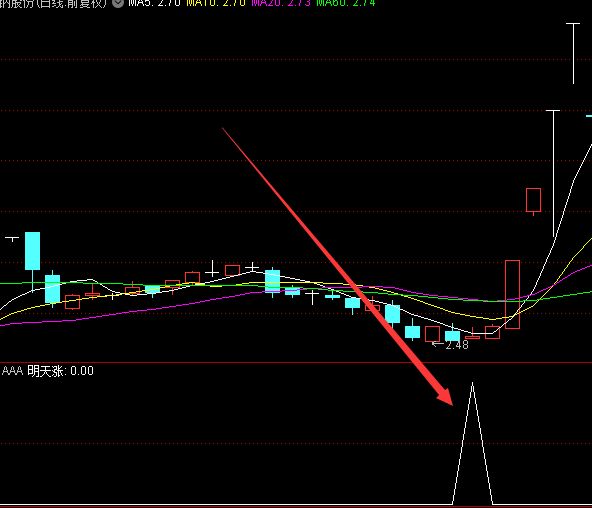This screenshot has height=508, width=592.
Task: Select the AAA 明天涨: 0.00 indicator label
Action: [48, 371]
